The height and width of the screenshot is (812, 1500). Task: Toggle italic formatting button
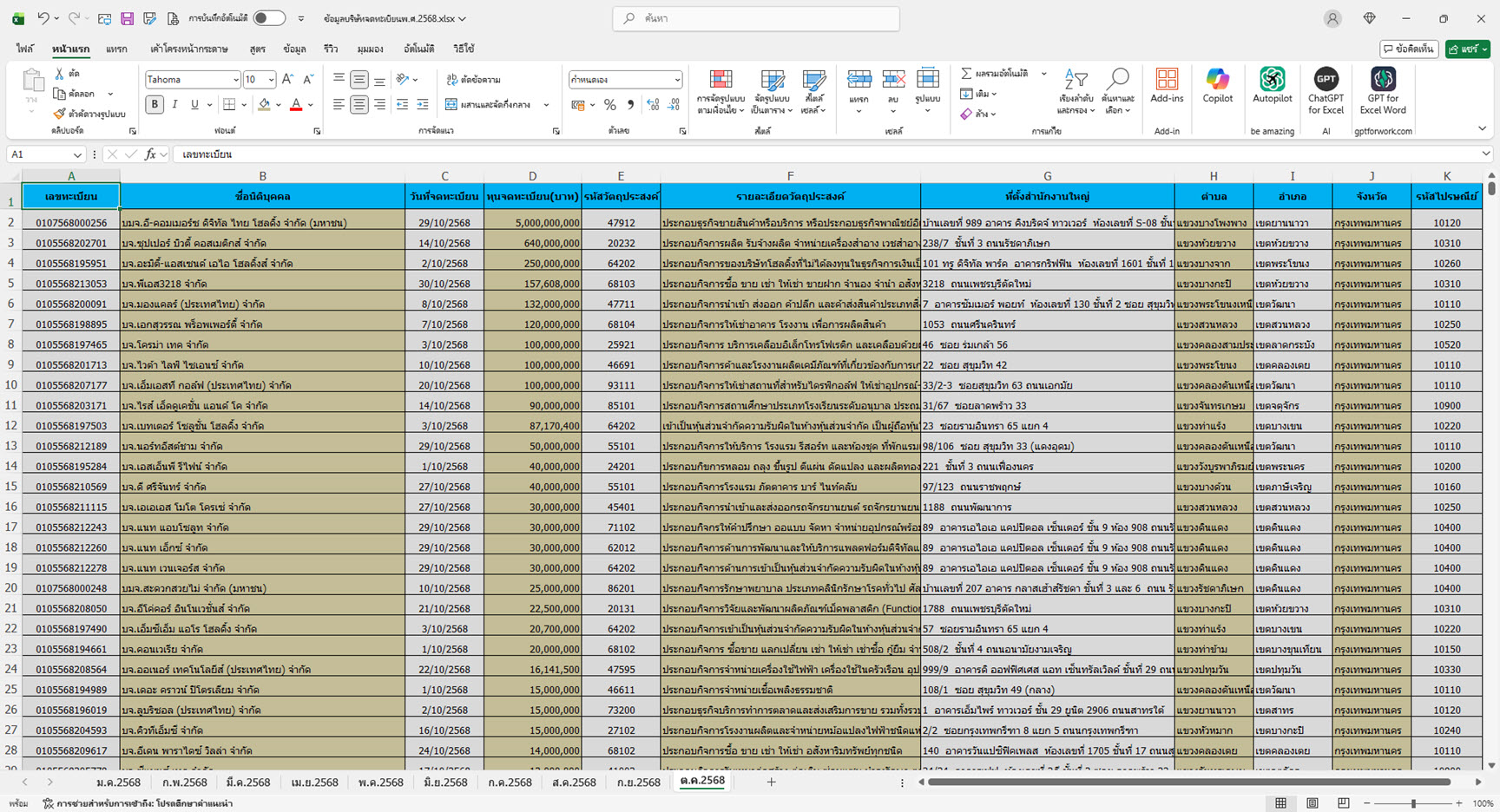click(174, 105)
